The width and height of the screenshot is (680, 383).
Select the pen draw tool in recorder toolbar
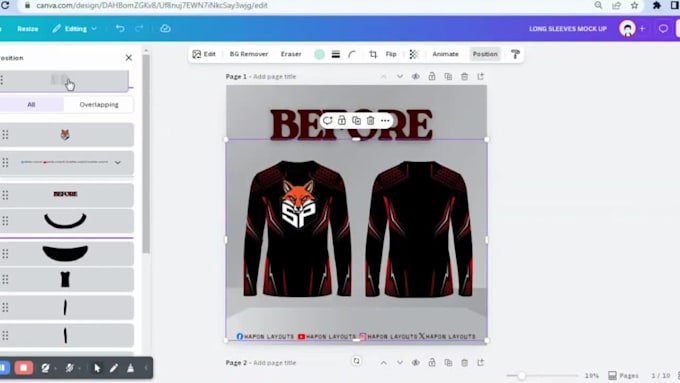point(114,368)
